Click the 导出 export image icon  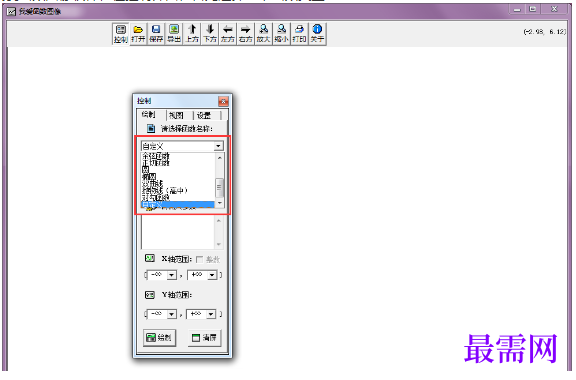tap(174, 33)
